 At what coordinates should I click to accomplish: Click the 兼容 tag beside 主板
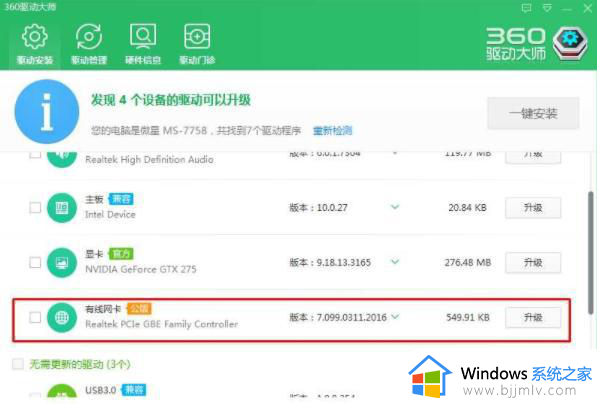pyautogui.click(x=121, y=199)
